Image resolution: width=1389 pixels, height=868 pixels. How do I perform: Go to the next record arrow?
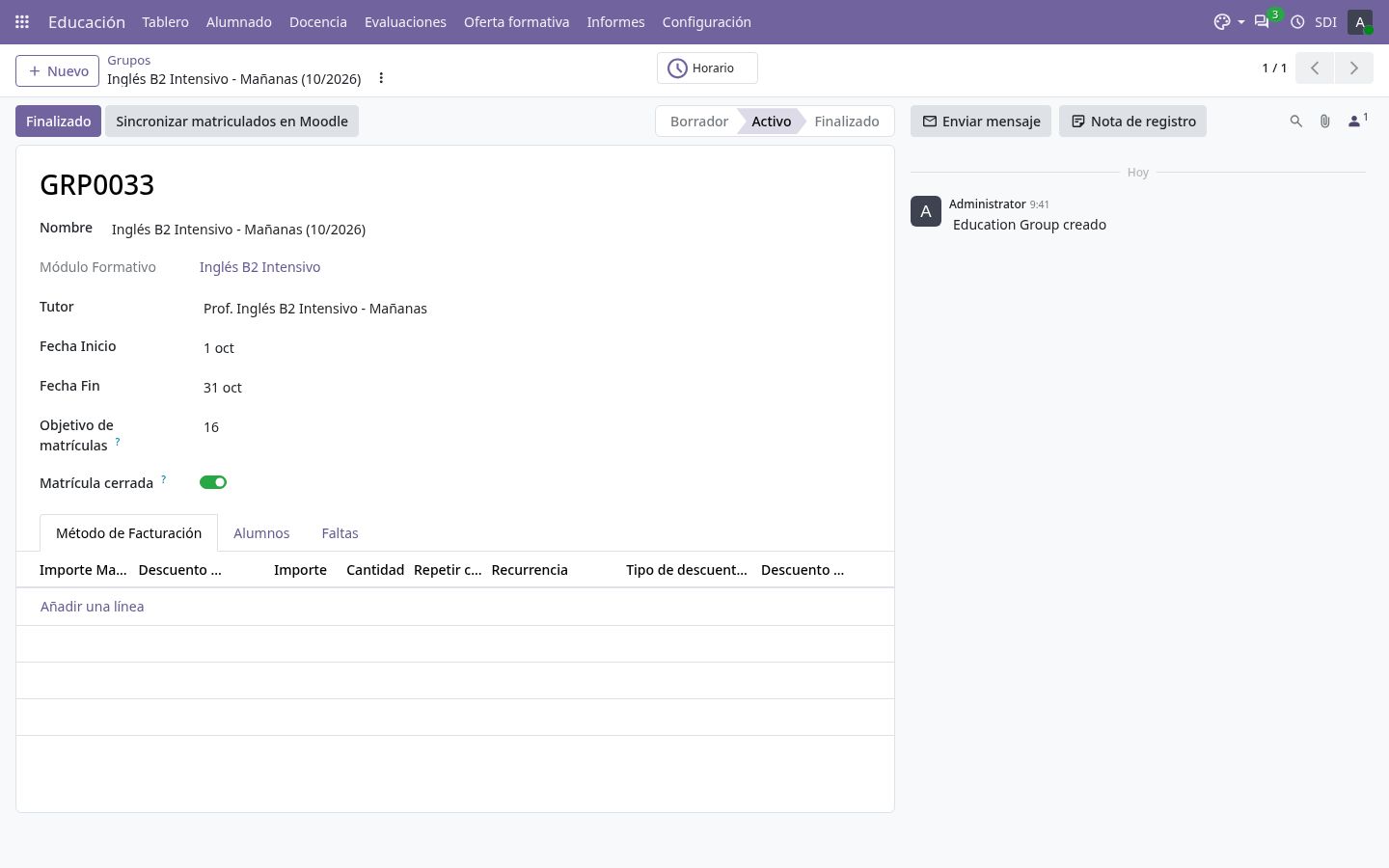[1354, 68]
